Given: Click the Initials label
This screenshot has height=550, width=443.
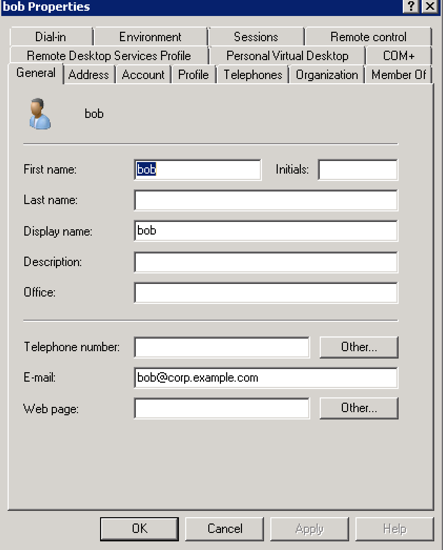Looking at the screenshot, I should tap(292, 169).
